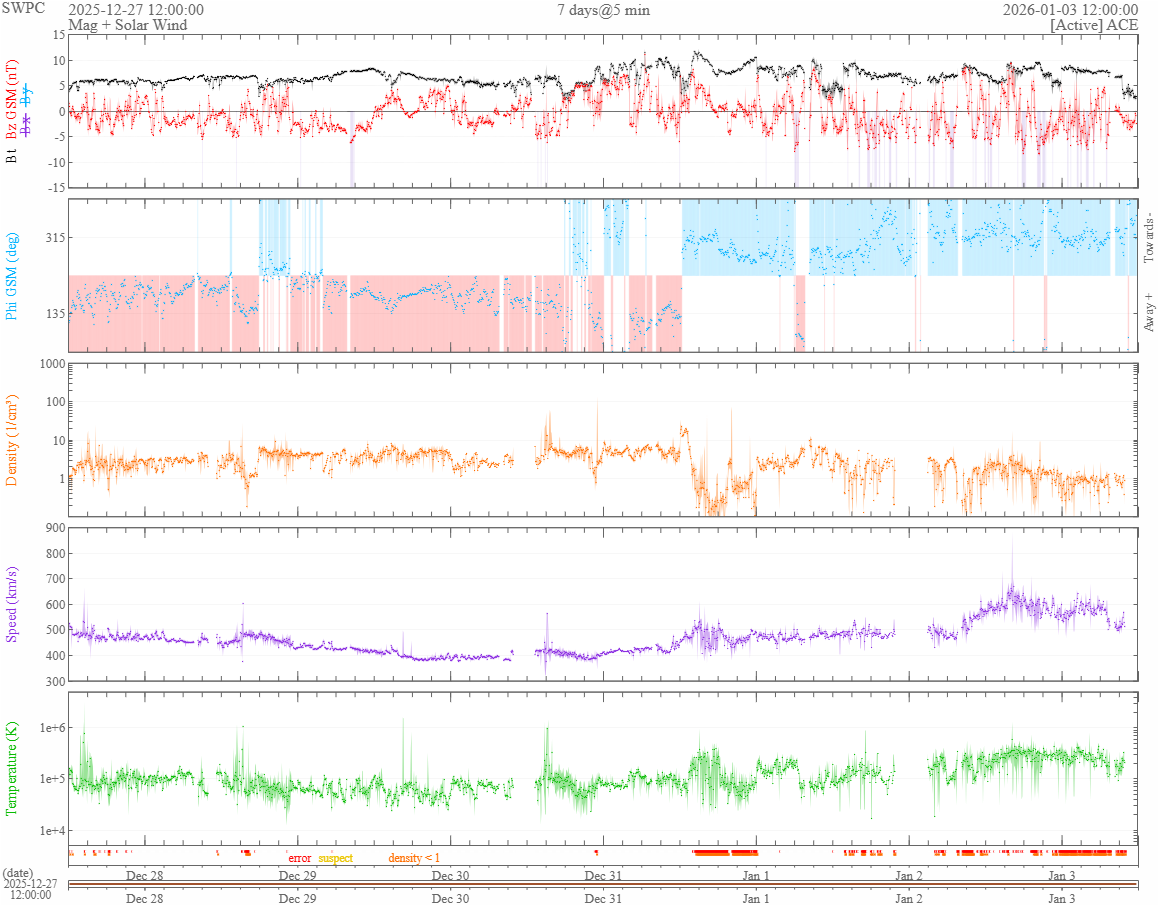Click the brown time range slider bar
1158x905 pixels.
point(603,884)
